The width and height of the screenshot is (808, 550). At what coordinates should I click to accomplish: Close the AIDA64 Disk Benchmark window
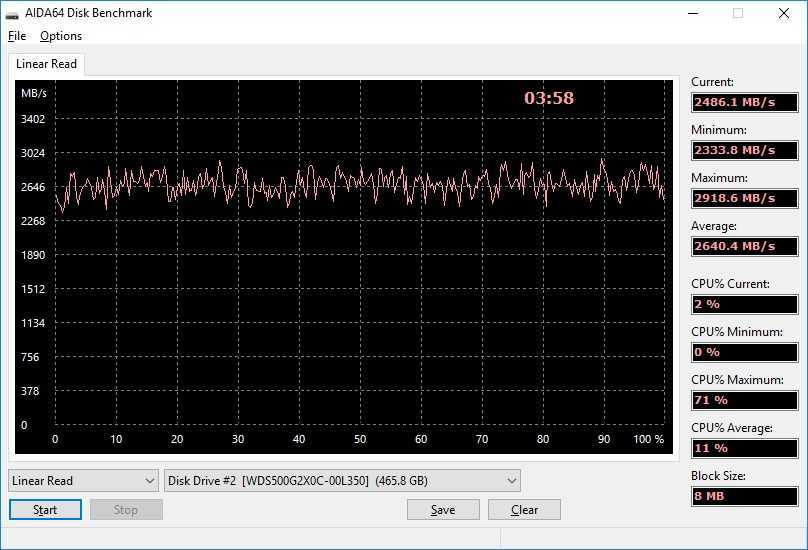click(x=784, y=14)
